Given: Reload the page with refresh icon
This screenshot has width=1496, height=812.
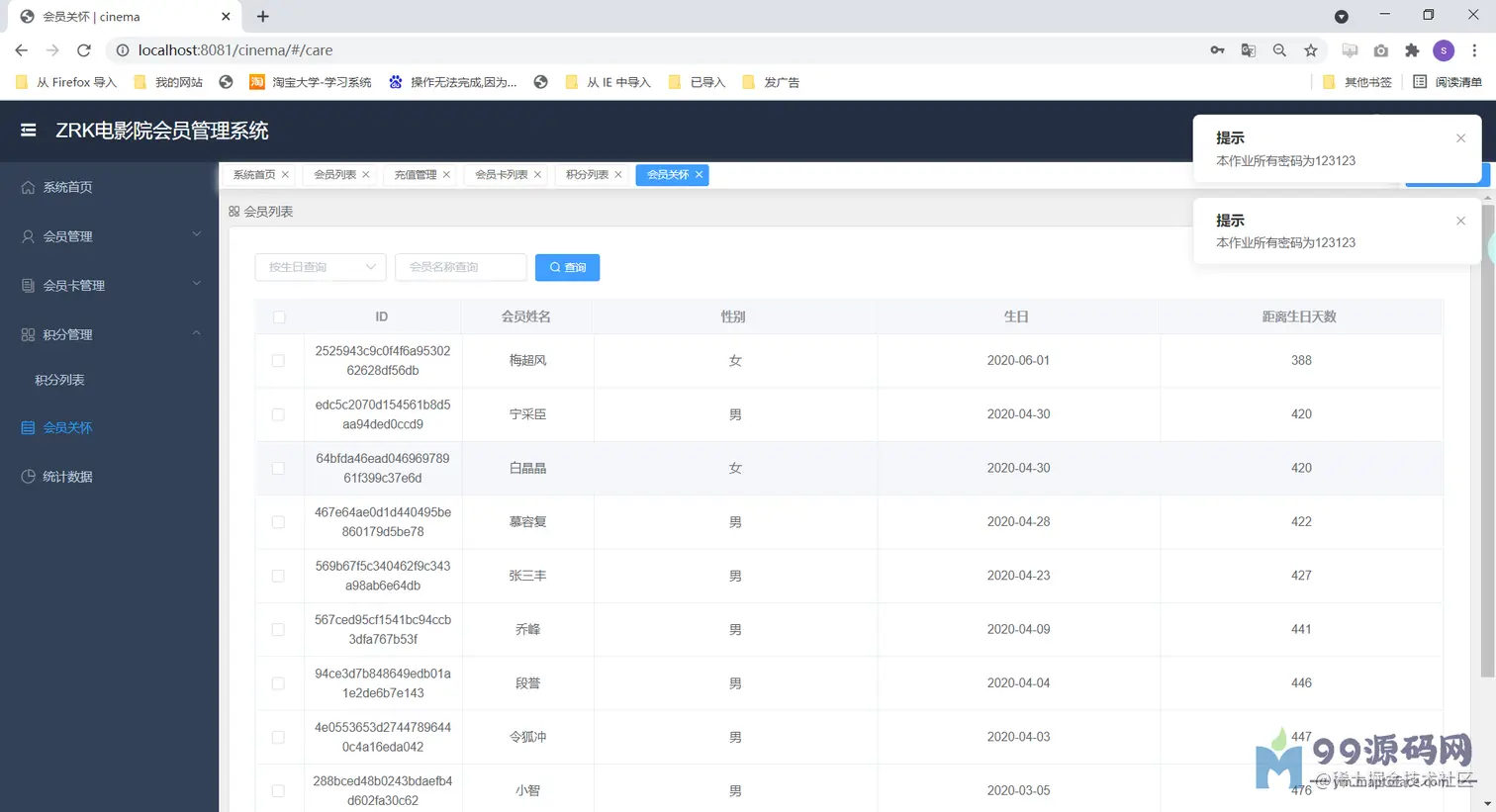Looking at the screenshot, I should (84, 50).
